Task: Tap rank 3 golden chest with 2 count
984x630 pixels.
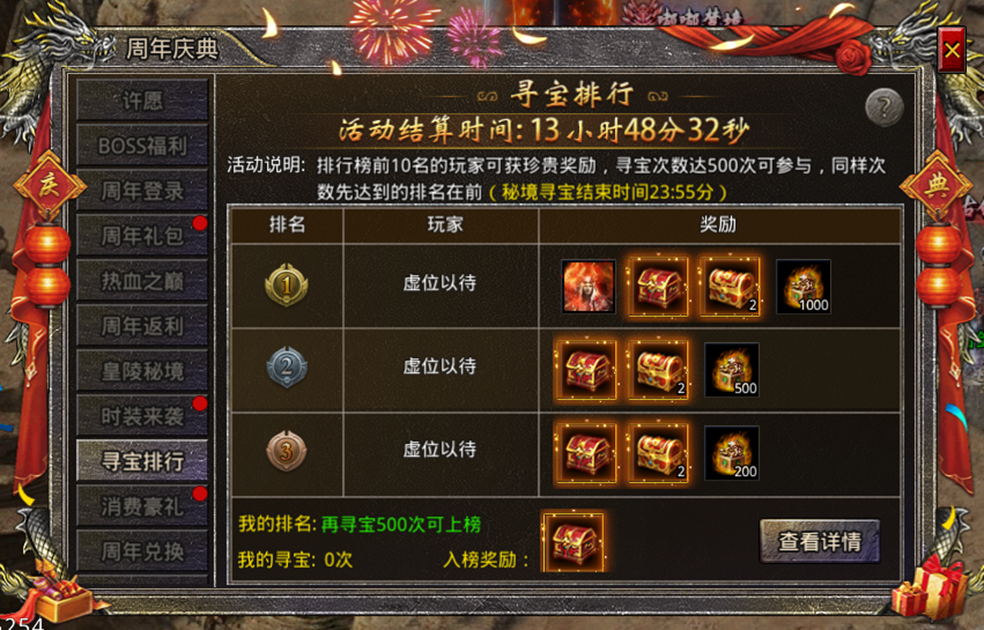Action: (x=658, y=453)
